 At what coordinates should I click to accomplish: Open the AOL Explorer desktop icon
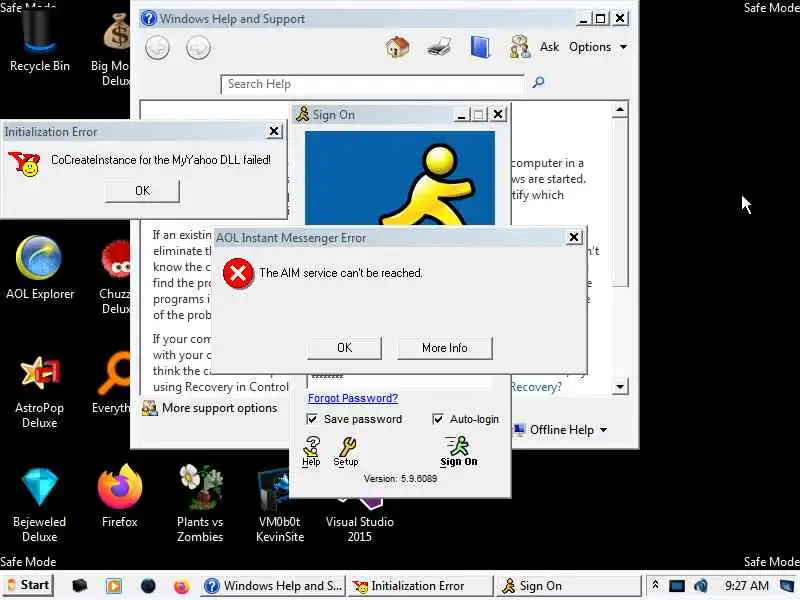39,268
